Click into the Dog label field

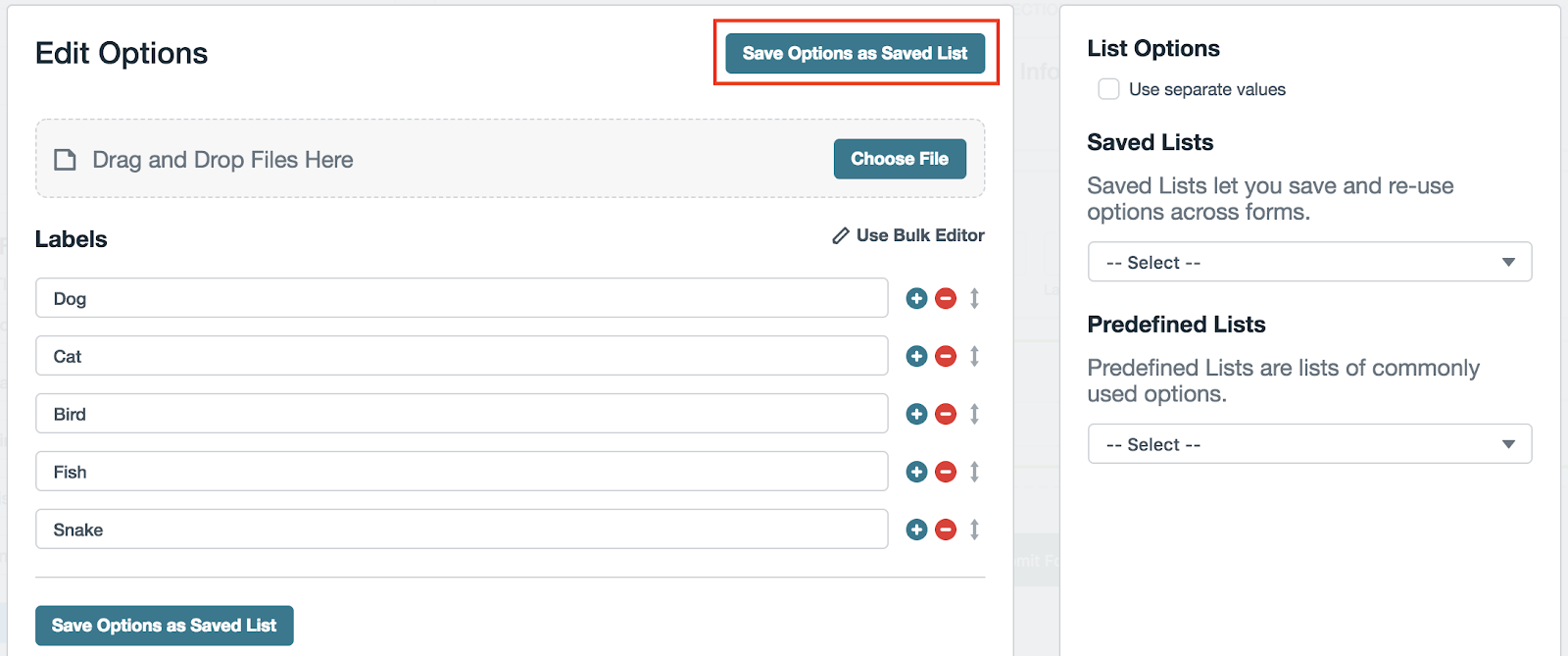461,298
